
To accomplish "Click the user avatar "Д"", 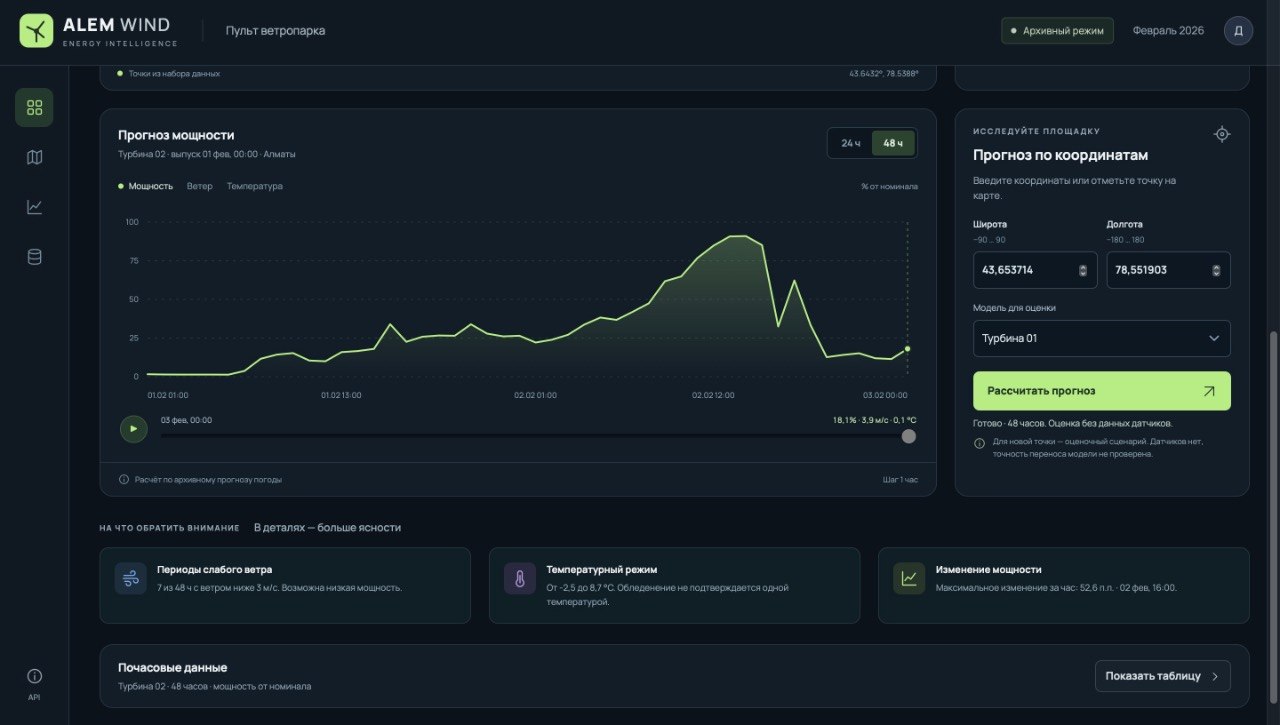I will tap(1238, 31).
